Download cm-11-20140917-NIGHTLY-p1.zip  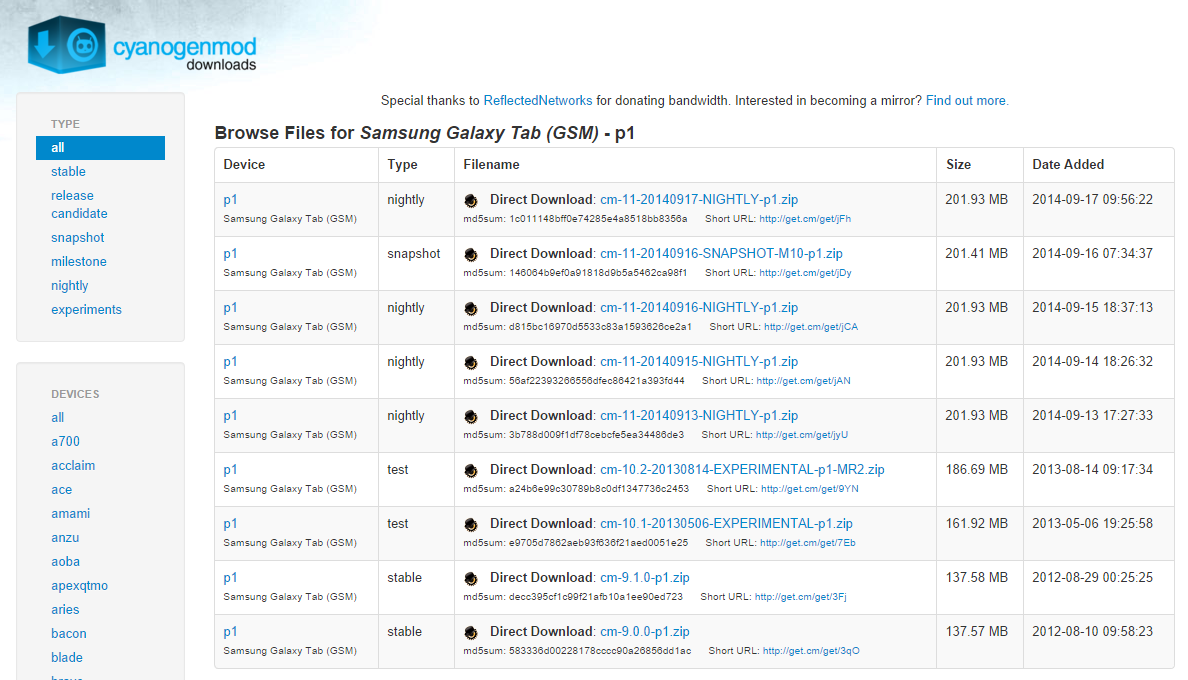[699, 200]
